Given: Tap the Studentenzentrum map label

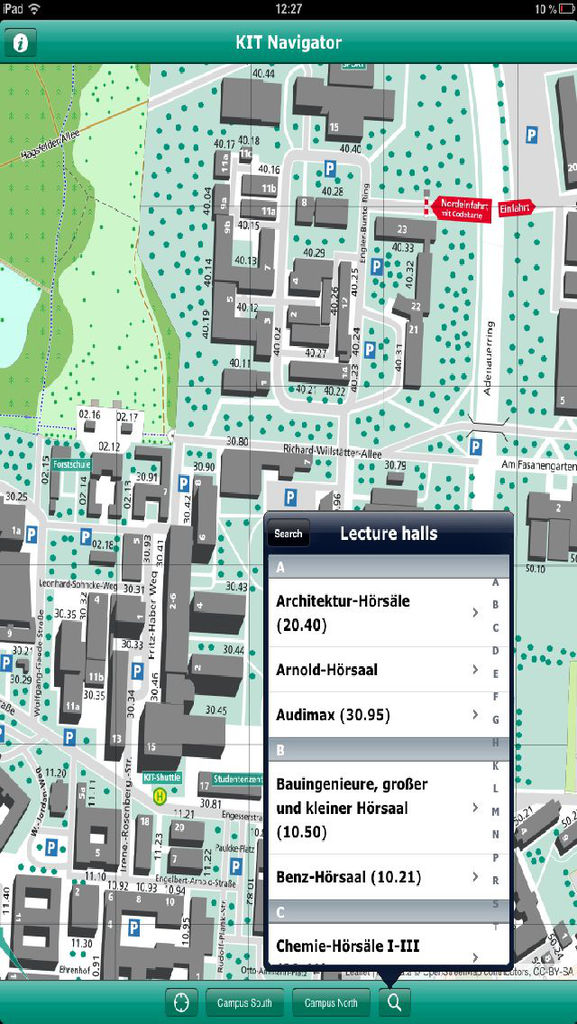Looking at the screenshot, I should [x=238, y=779].
